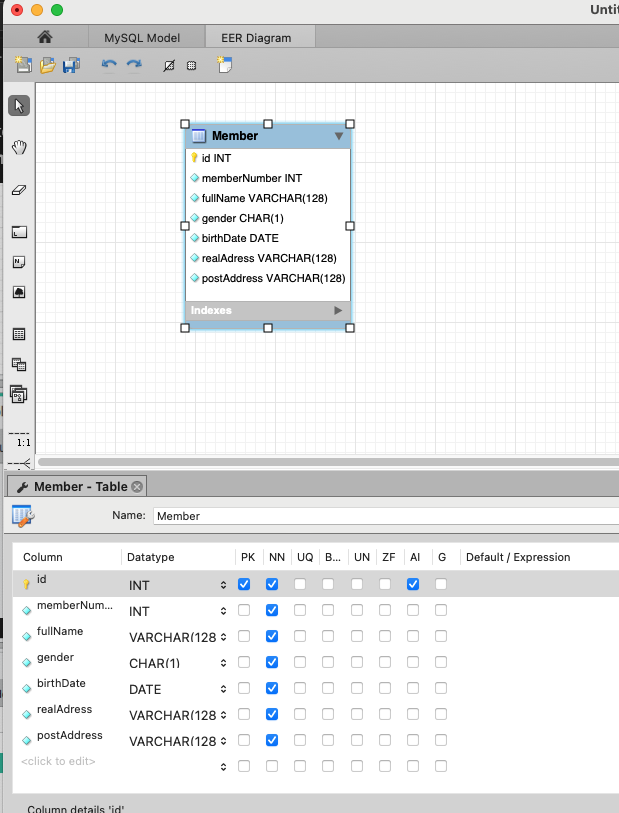
Task: Click the save model toolbar icon
Action: pos(71,65)
